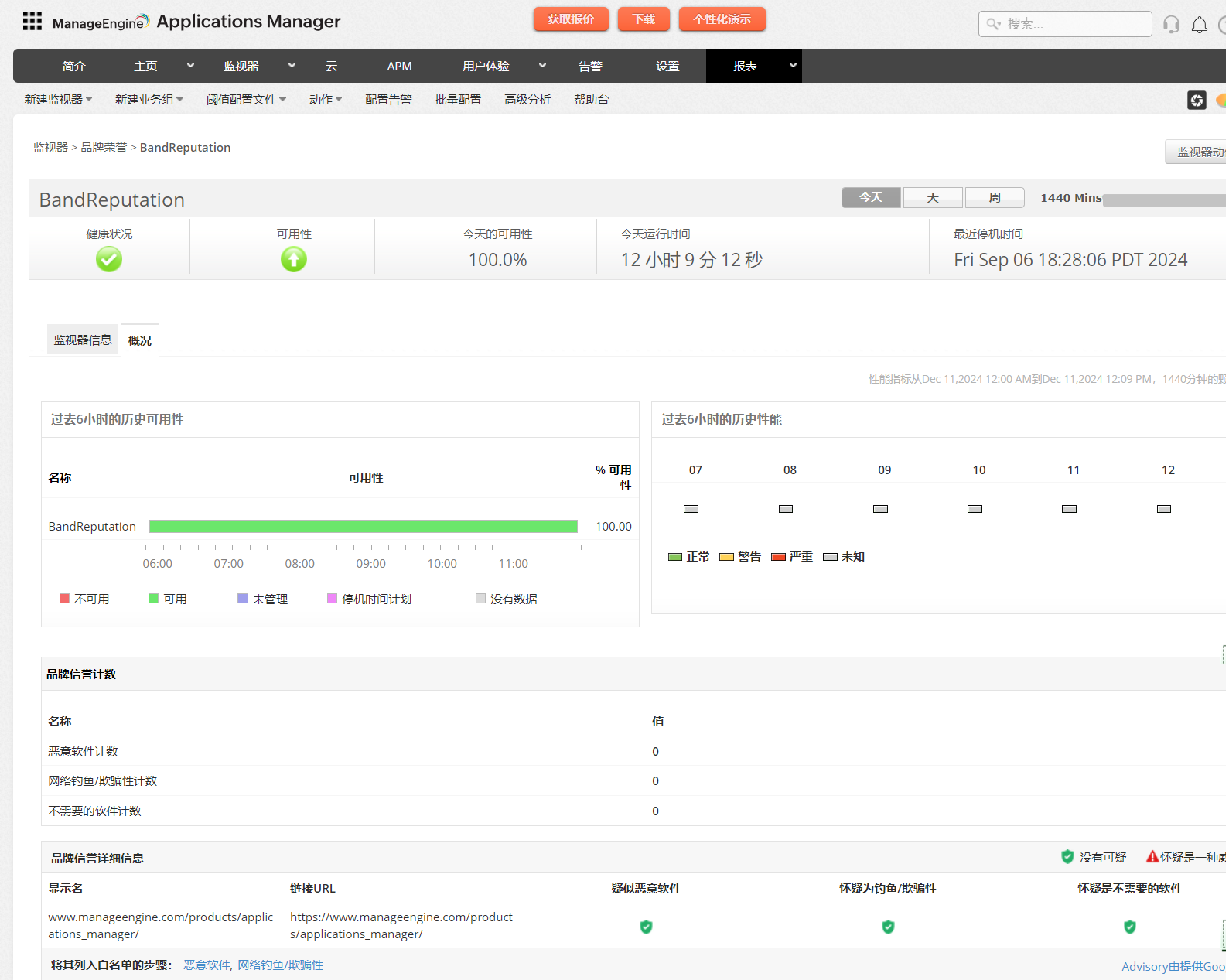
Task: Expand the dropdown arrow next to 用户体验
Action: pos(542,66)
